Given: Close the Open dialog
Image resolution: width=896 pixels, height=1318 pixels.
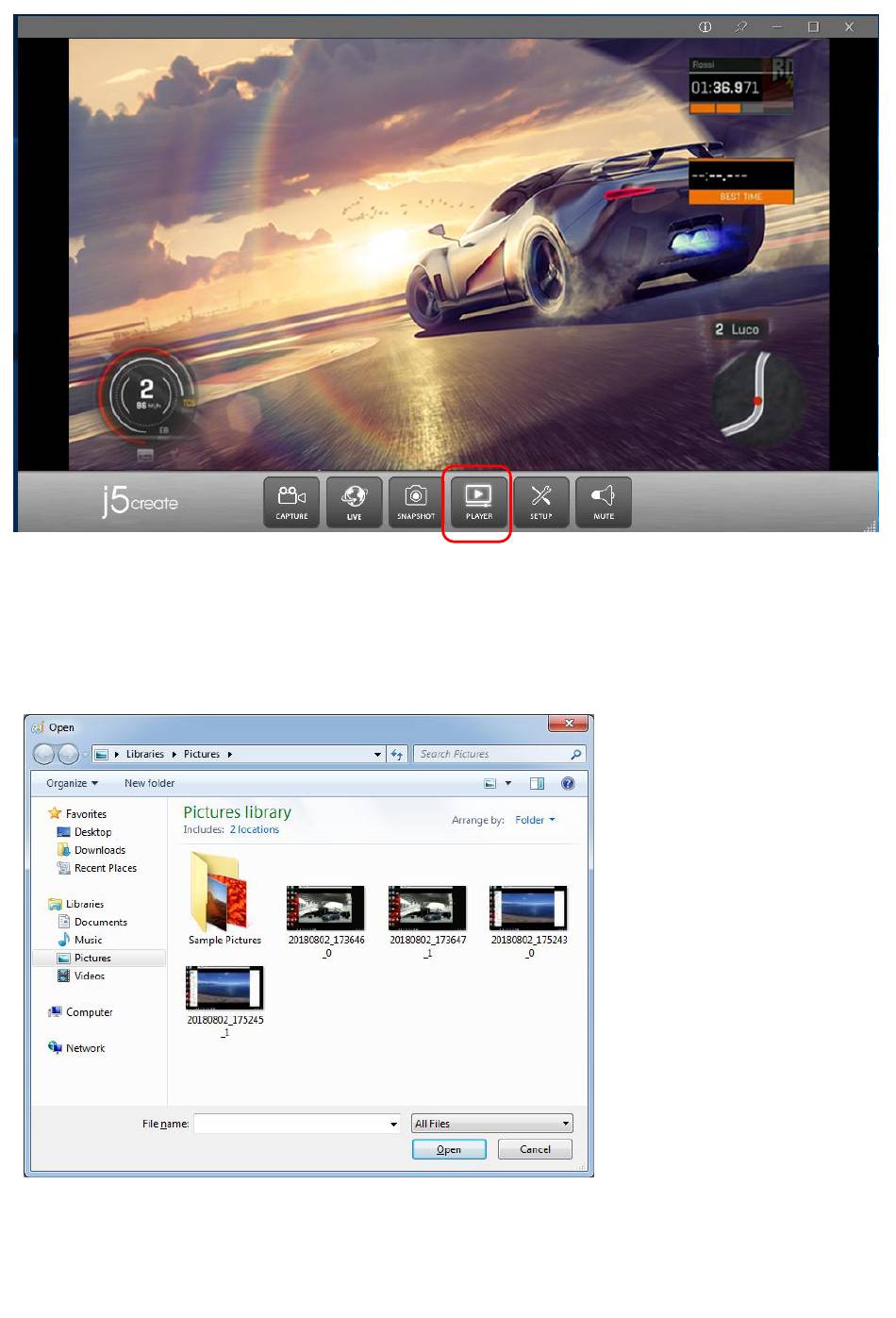Looking at the screenshot, I should click(x=569, y=724).
